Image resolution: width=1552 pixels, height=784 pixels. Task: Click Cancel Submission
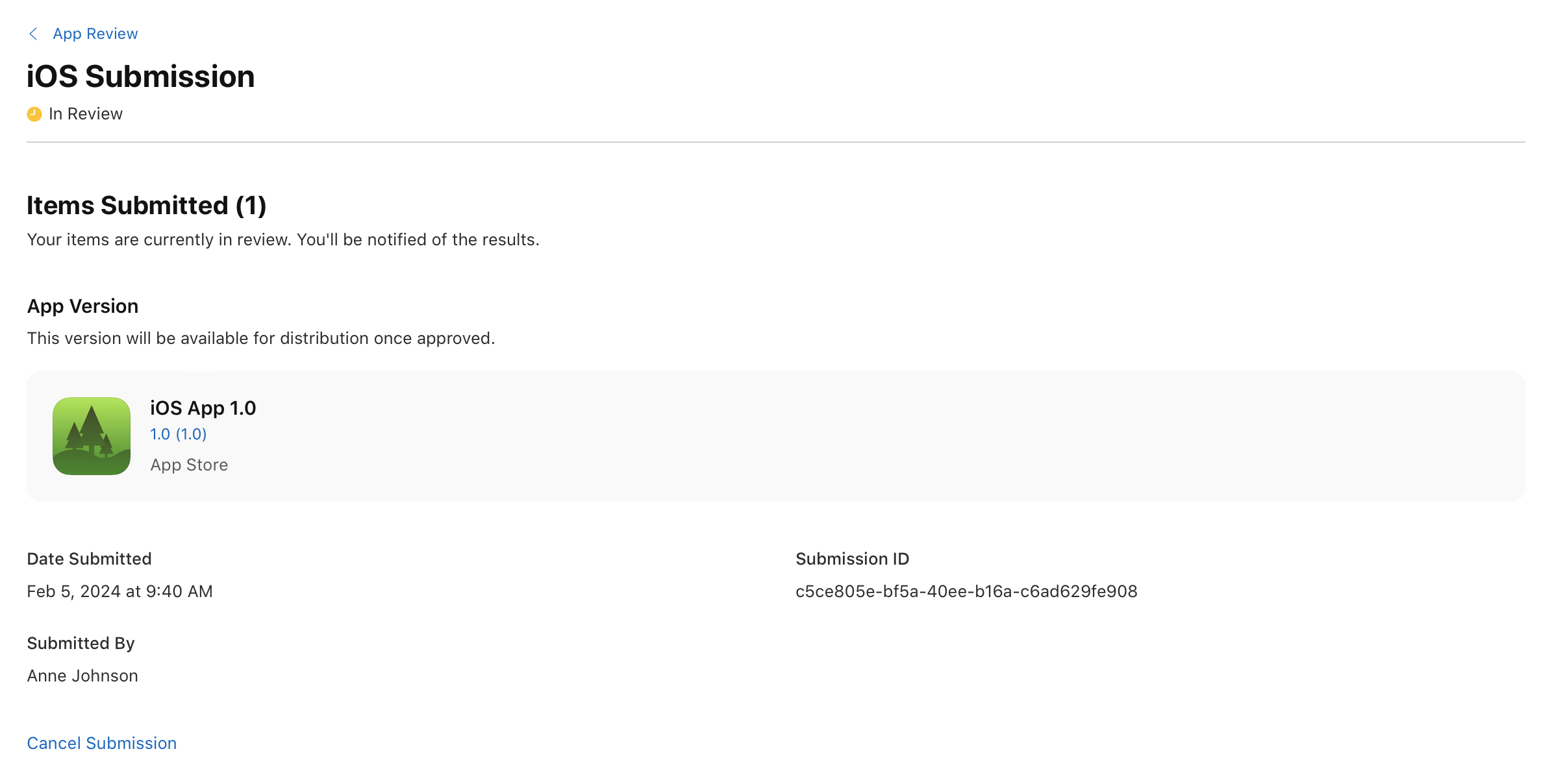click(101, 742)
